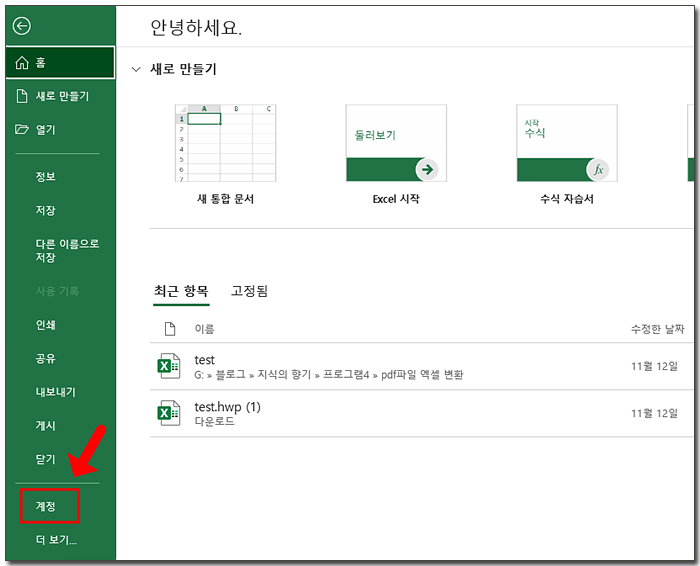Switch to the 고정됨 tab
The image size is (700, 566).
click(x=249, y=291)
